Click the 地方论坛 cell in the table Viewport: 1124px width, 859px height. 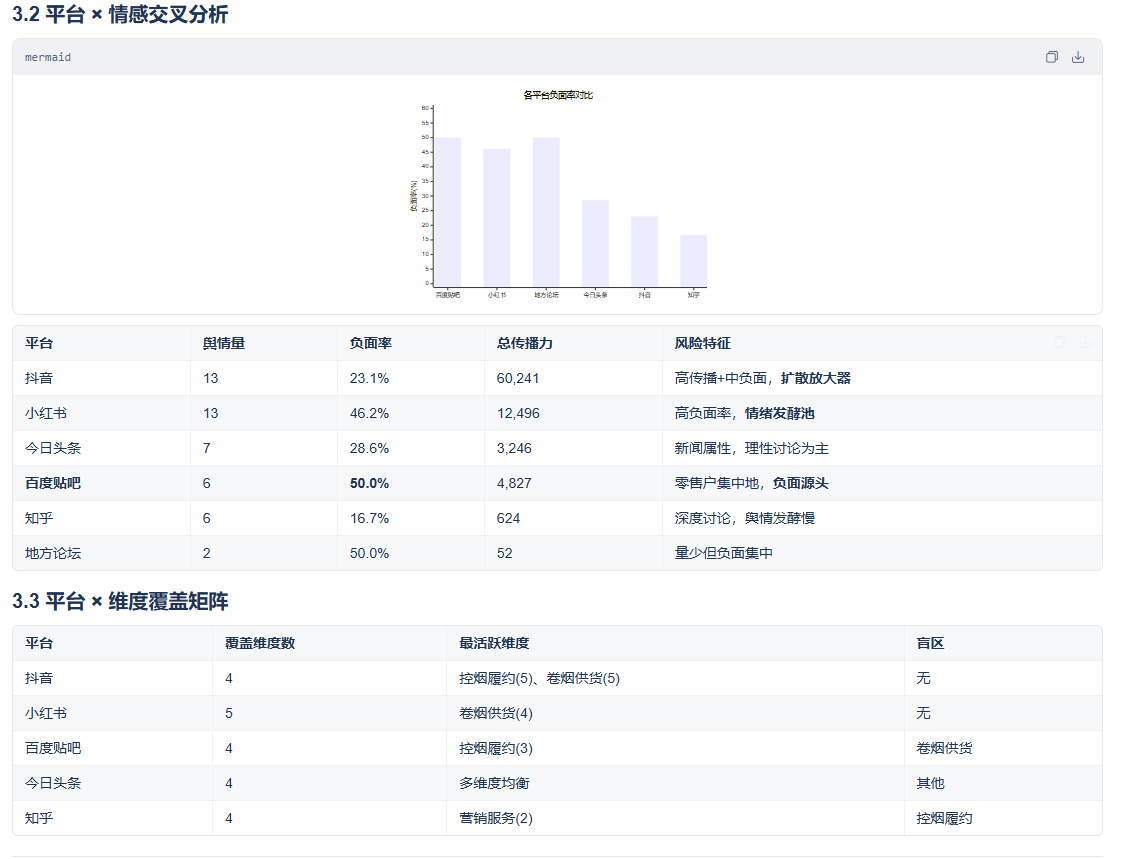coord(53,554)
